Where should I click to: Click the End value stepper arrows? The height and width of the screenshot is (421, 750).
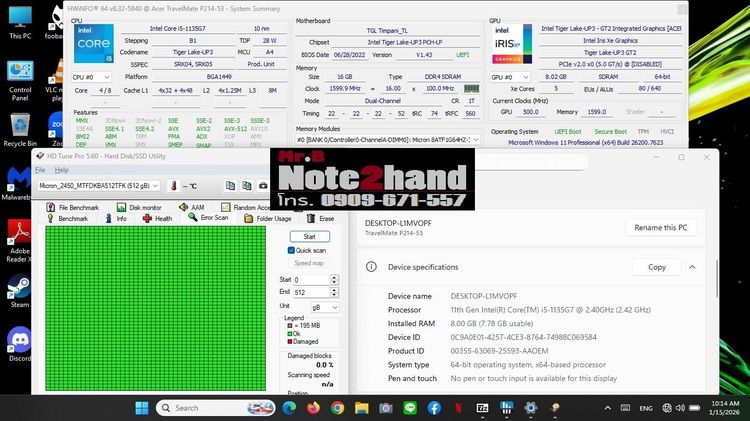click(334, 292)
